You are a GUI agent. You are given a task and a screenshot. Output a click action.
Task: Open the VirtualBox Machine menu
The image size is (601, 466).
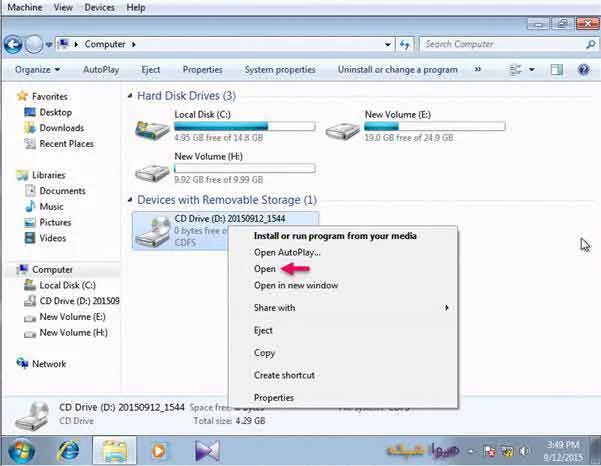tap(25, 7)
